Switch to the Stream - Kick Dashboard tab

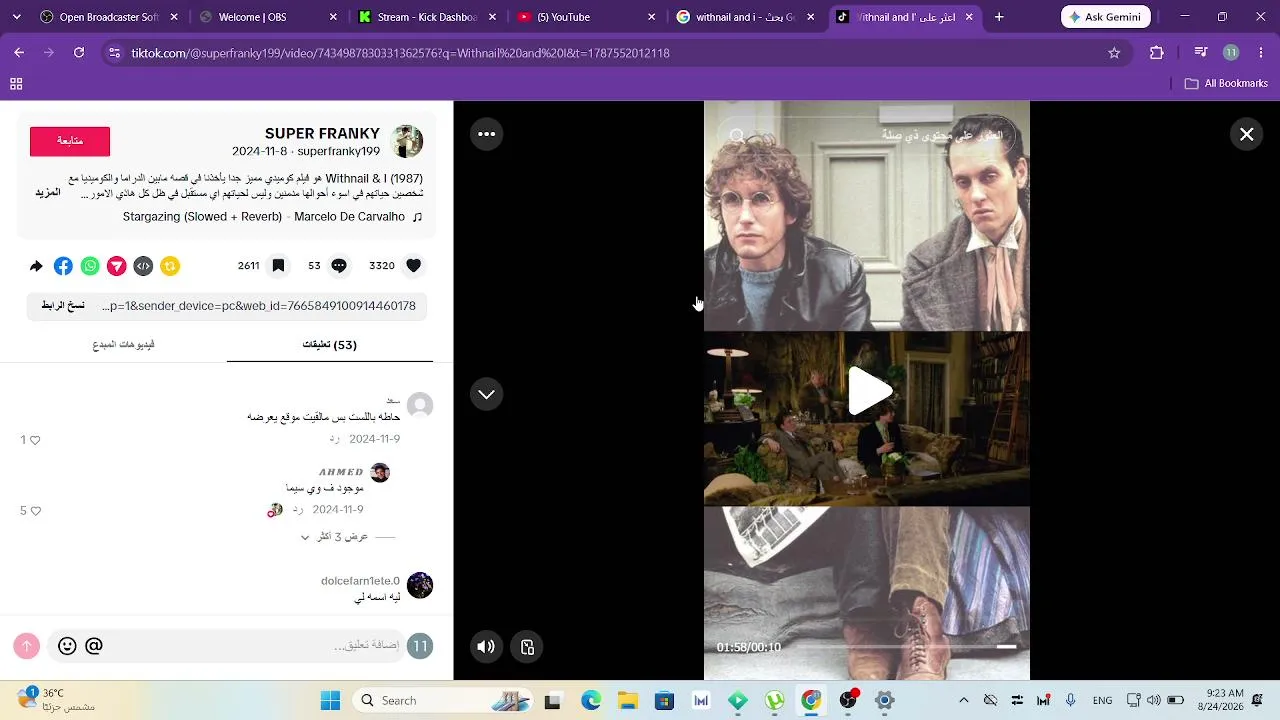[x=418, y=17]
